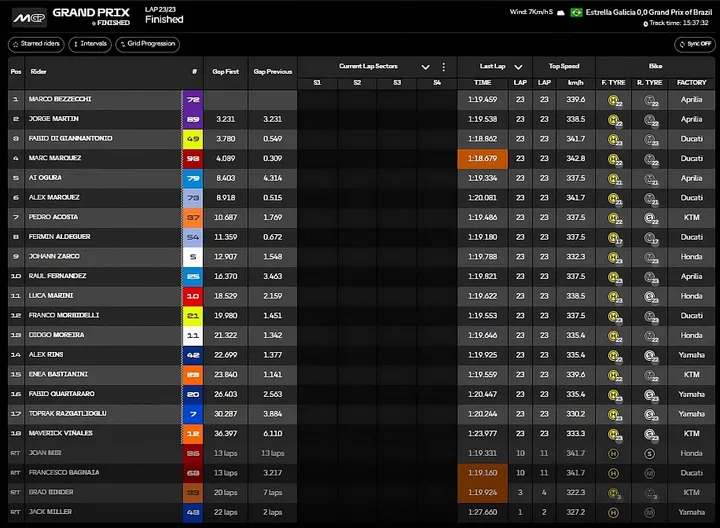Image resolution: width=720 pixels, height=528 pixels.
Task: Expand the Last Lap dropdown chevron
Action: click(x=518, y=67)
